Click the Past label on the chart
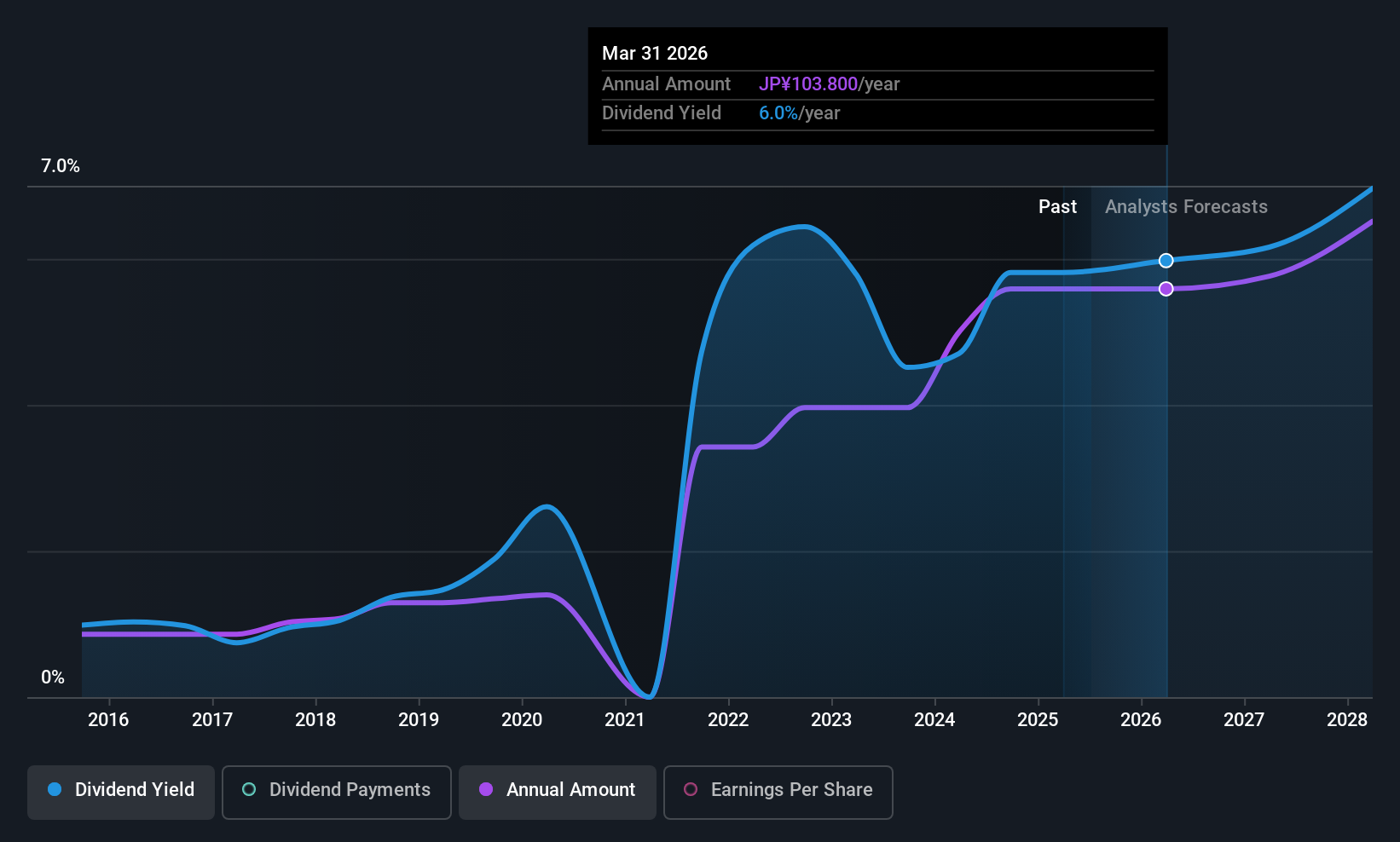The width and height of the screenshot is (1400, 842). [x=1057, y=207]
